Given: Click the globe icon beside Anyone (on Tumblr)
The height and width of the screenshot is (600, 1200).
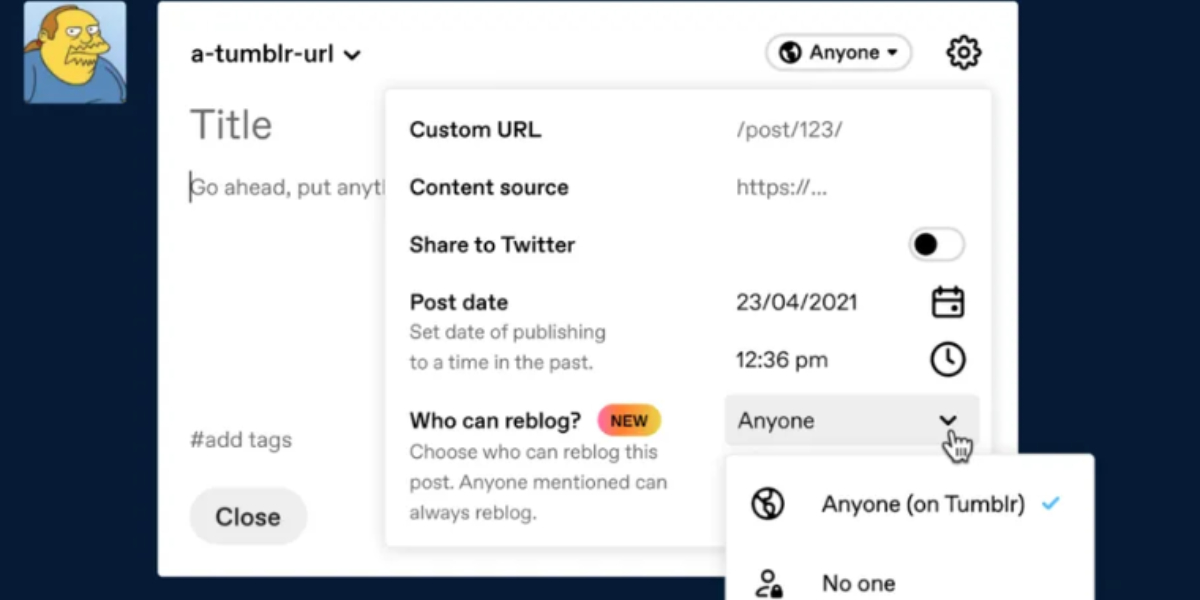Looking at the screenshot, I should 768,505.
